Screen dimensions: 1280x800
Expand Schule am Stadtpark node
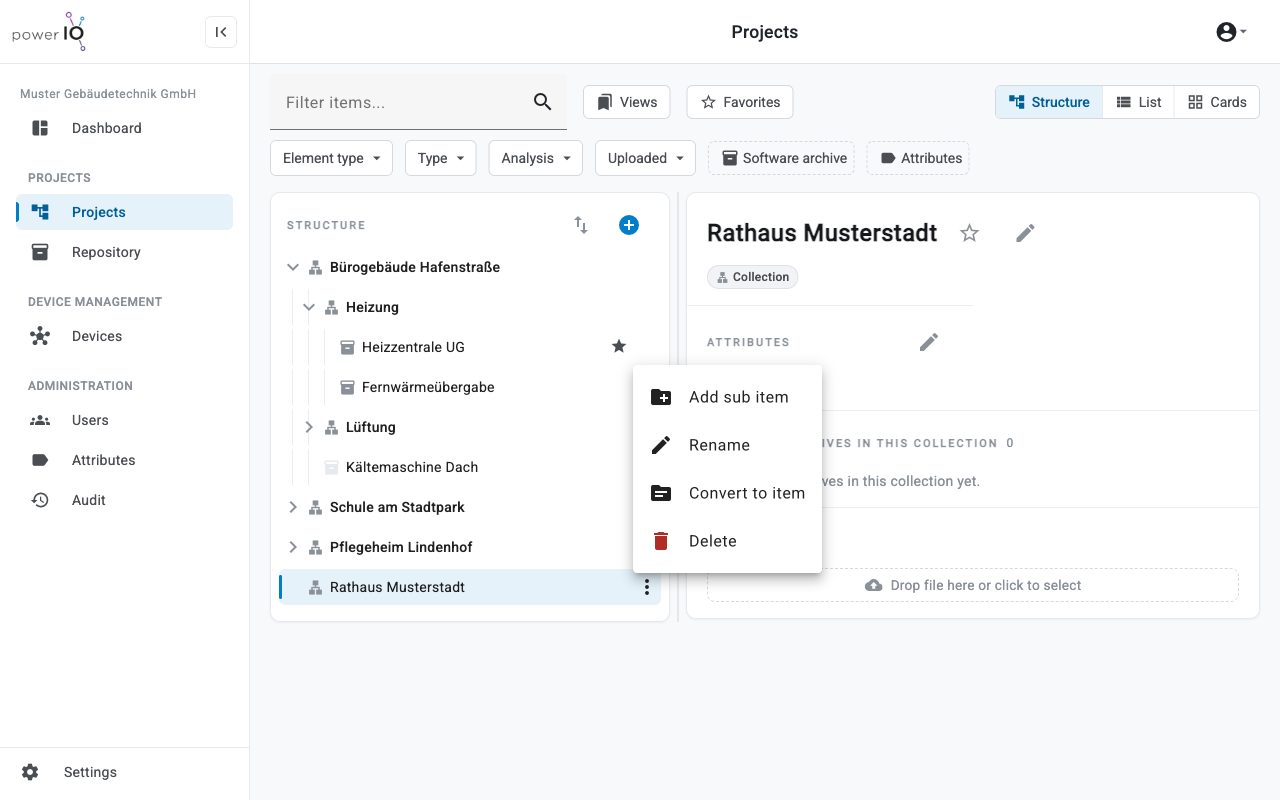point(293,507)
